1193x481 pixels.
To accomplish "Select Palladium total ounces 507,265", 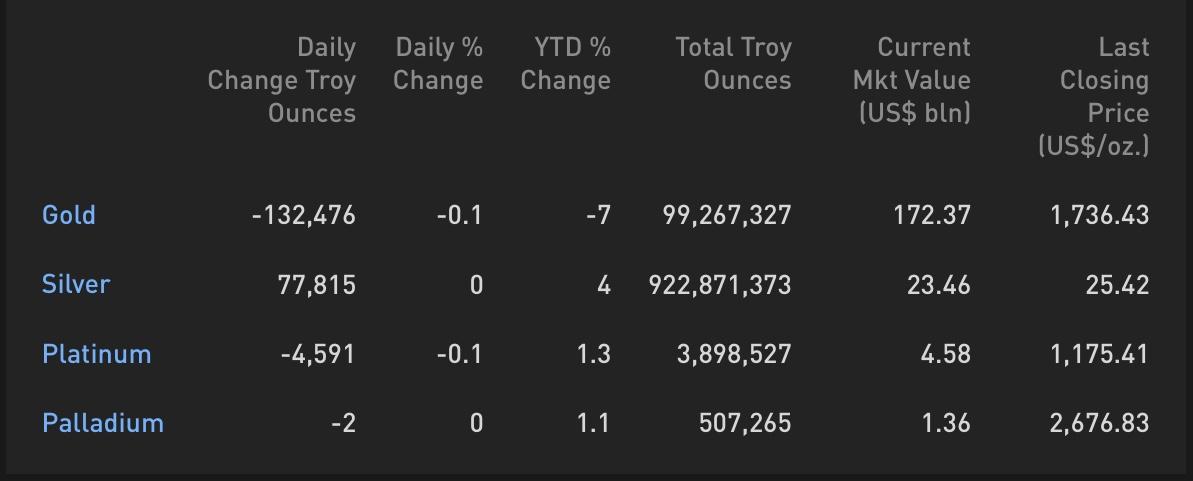I will click(745, 423).
